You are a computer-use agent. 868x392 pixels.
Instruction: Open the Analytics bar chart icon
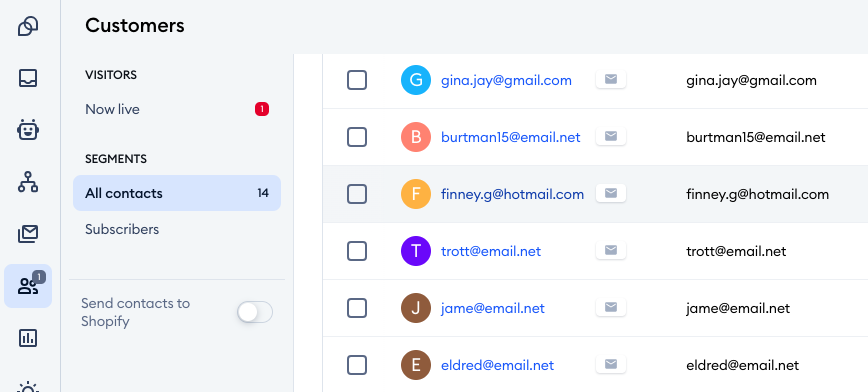(28, 338)
